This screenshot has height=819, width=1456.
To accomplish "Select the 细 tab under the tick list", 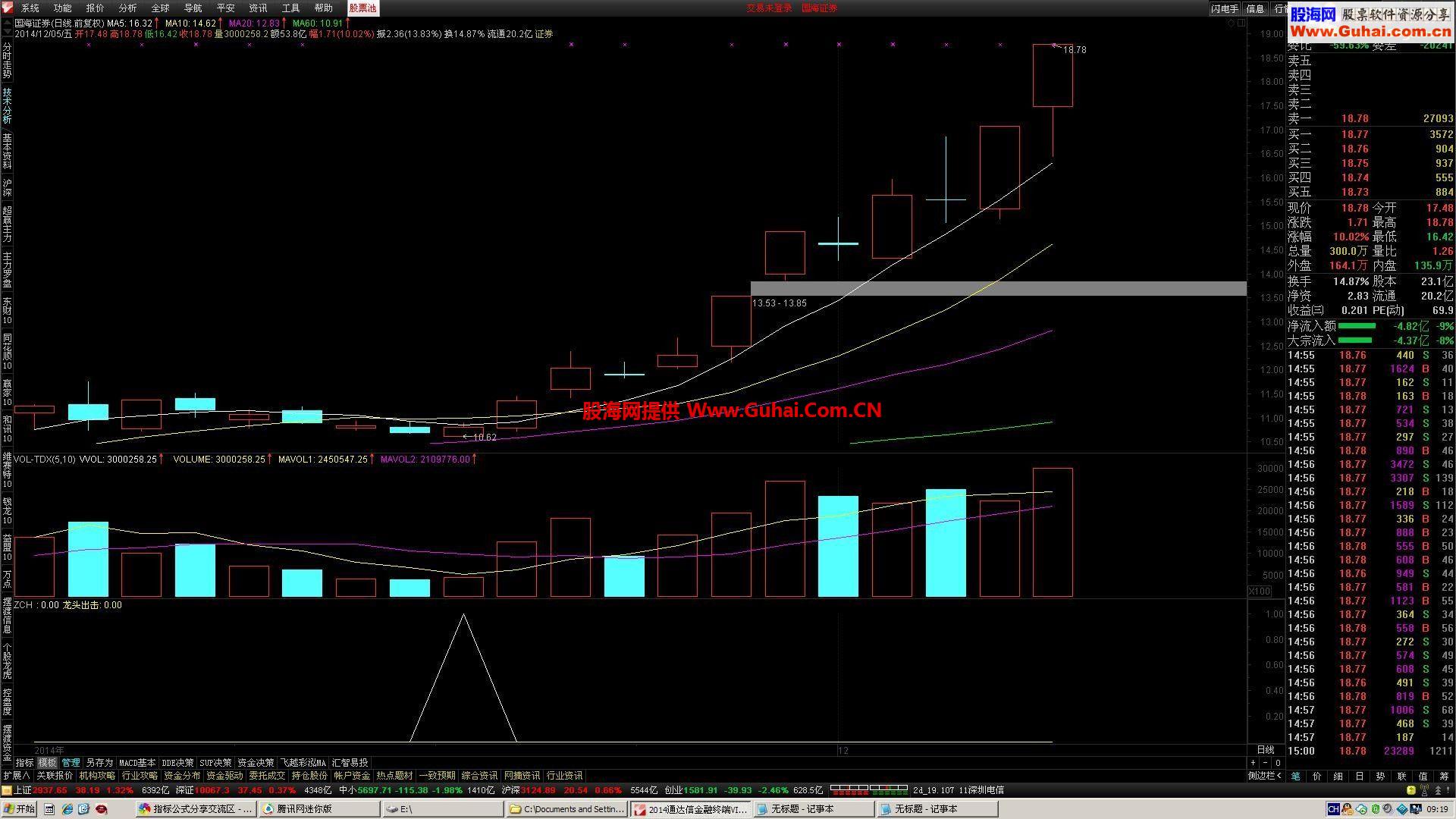I will coord(1338,776).
